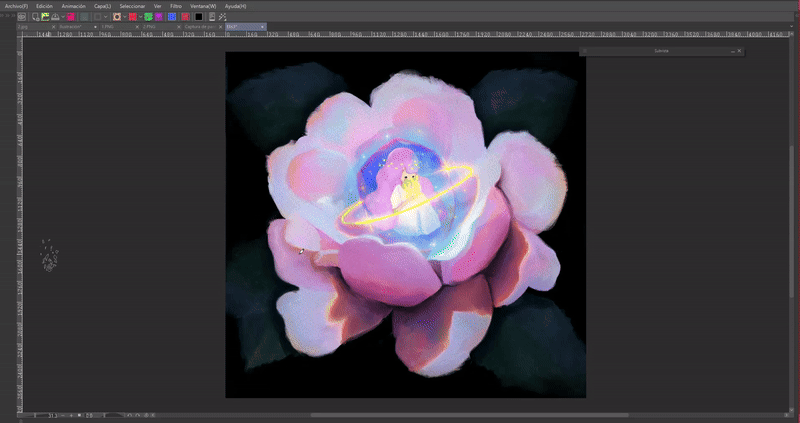Click the new document icon
Viewport: 800px width, 423px height.
tap(36, 17)
